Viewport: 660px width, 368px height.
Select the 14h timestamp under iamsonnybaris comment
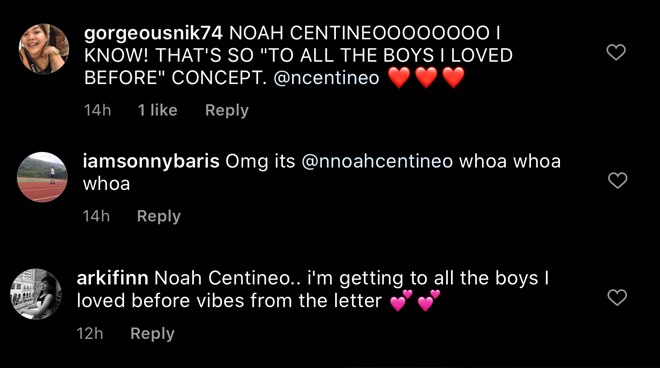(x=96, y=216)
